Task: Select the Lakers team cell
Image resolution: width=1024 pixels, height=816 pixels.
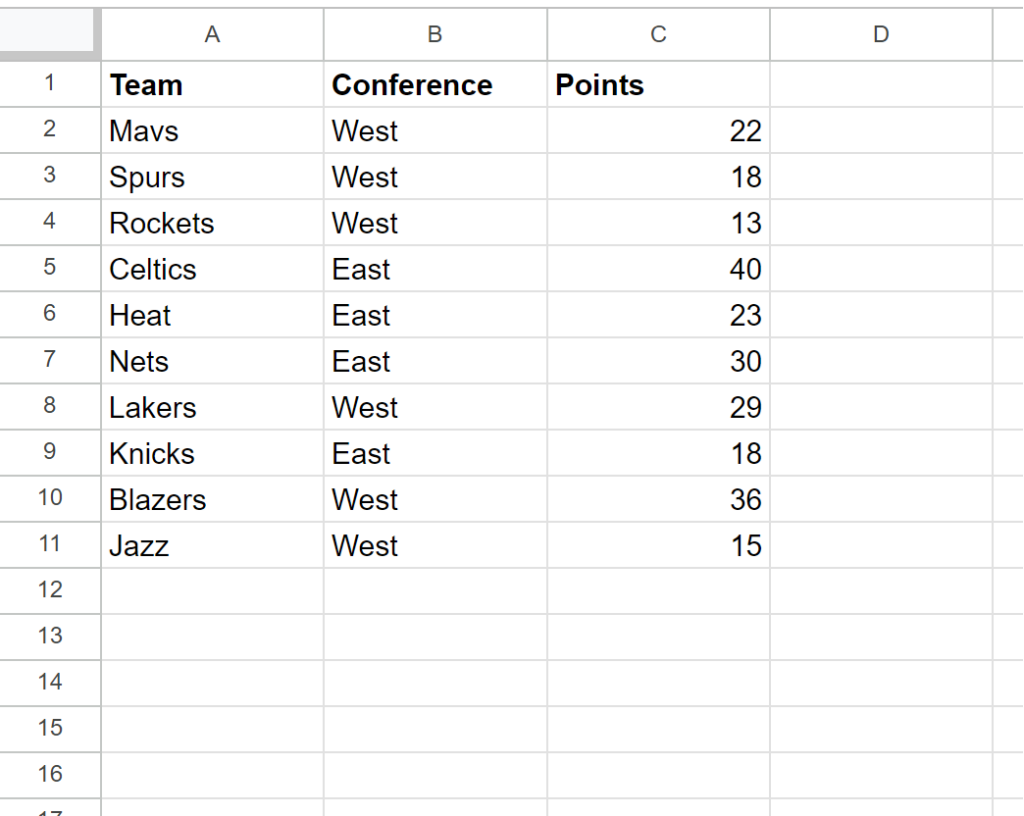Action: (212, 407)
